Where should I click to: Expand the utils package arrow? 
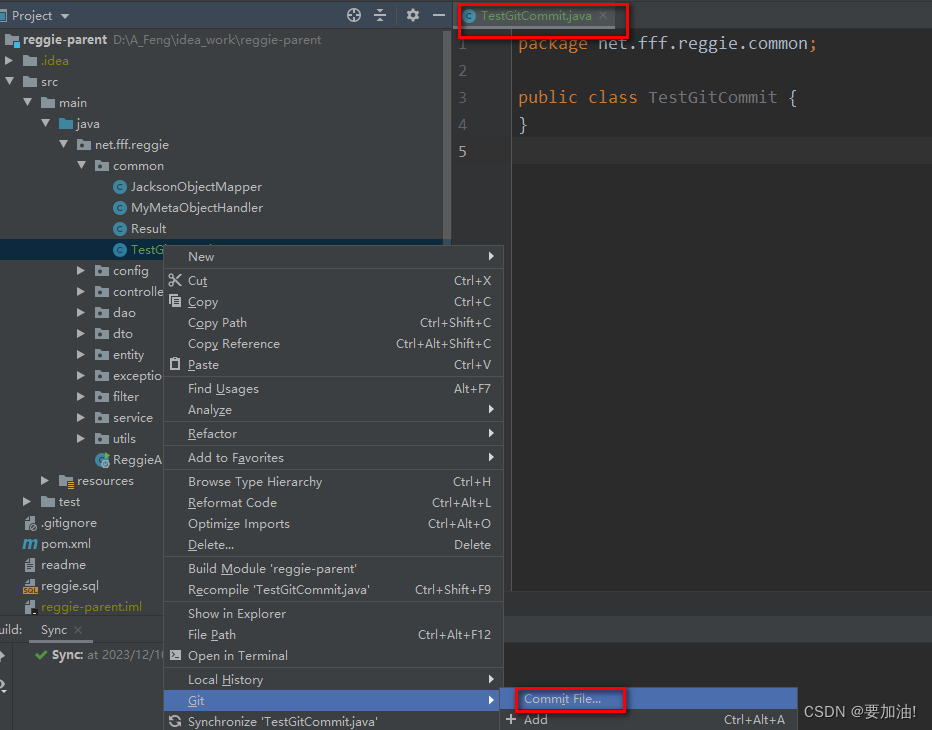81,438
